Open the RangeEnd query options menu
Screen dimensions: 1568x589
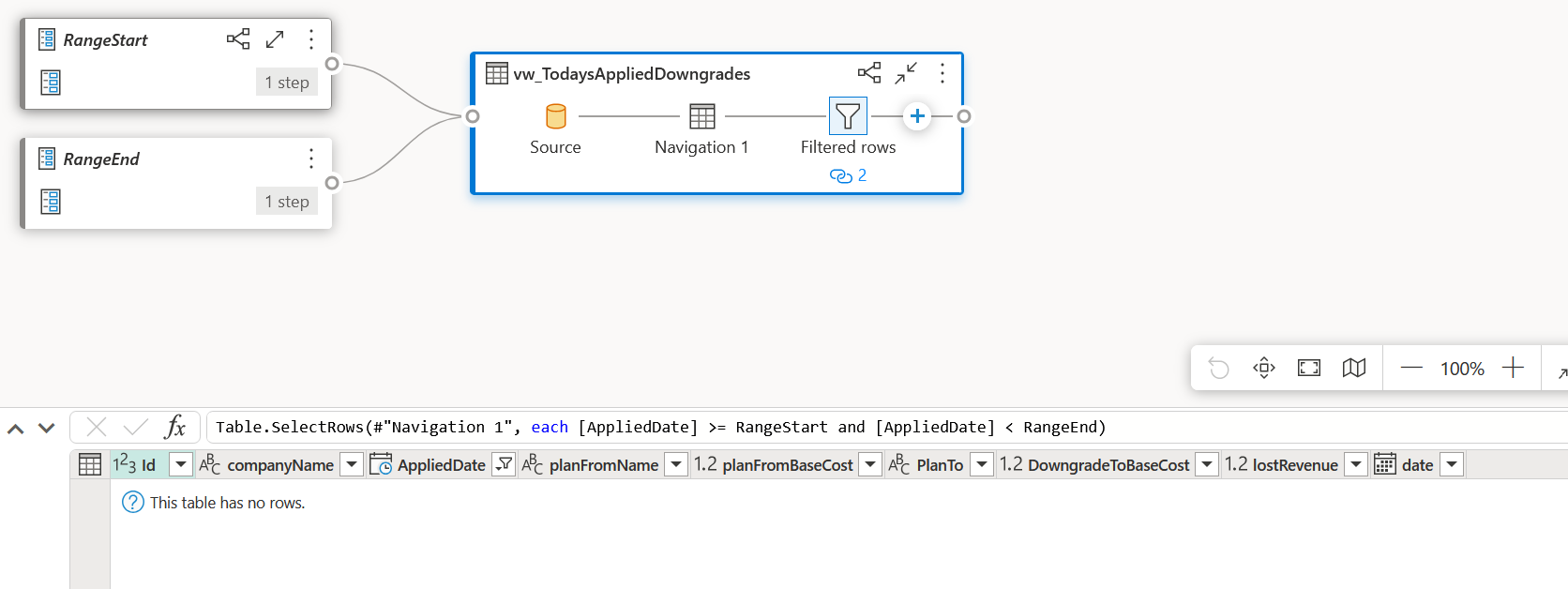(x=311, y=159)
